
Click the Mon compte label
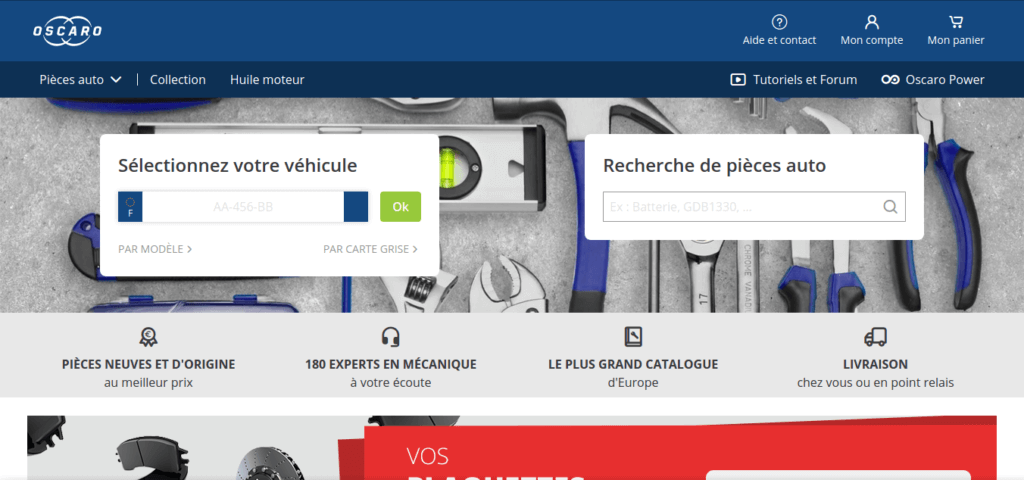(x=872, y=40)
